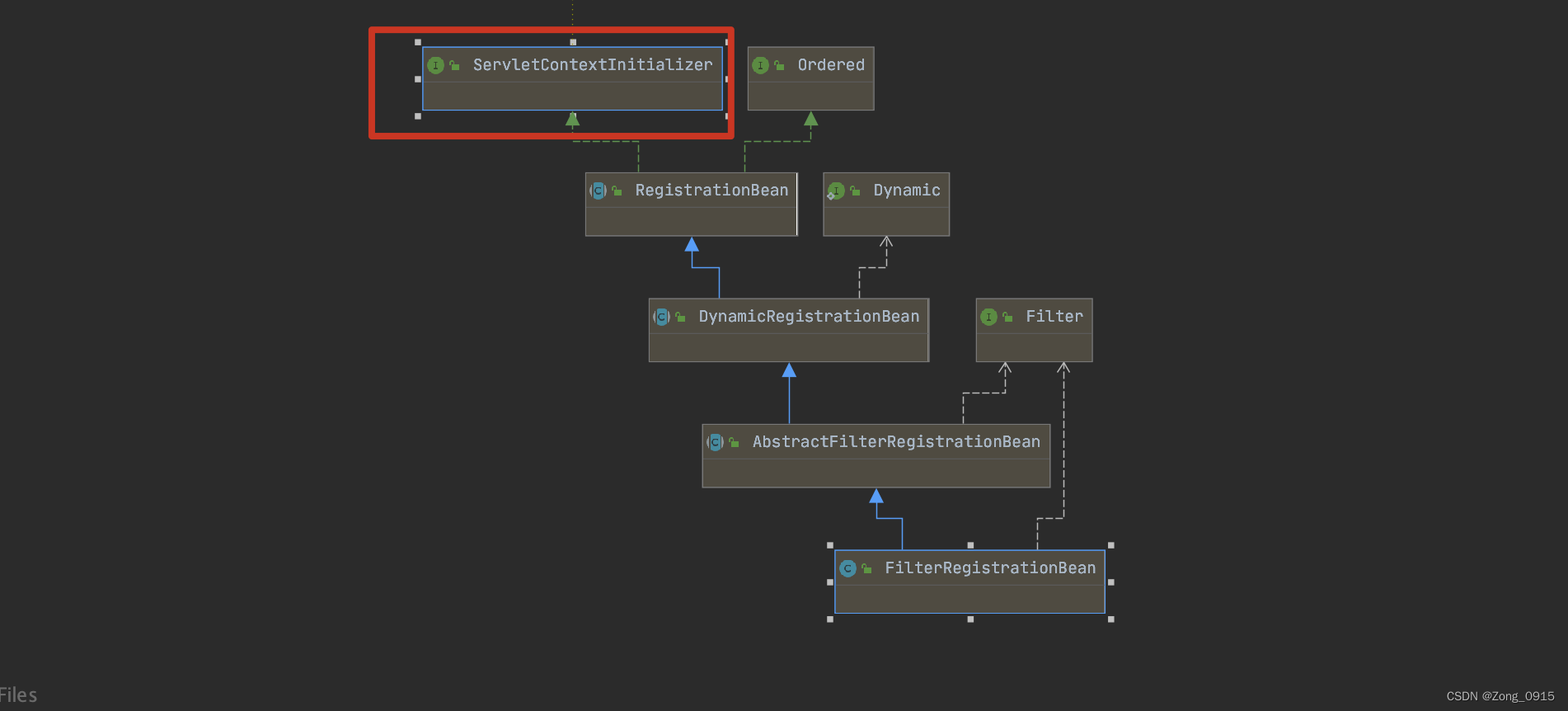Click the public lock icon on ServletContextInitializer
This screenshot has height=711, width=1568.
[454, 65]
